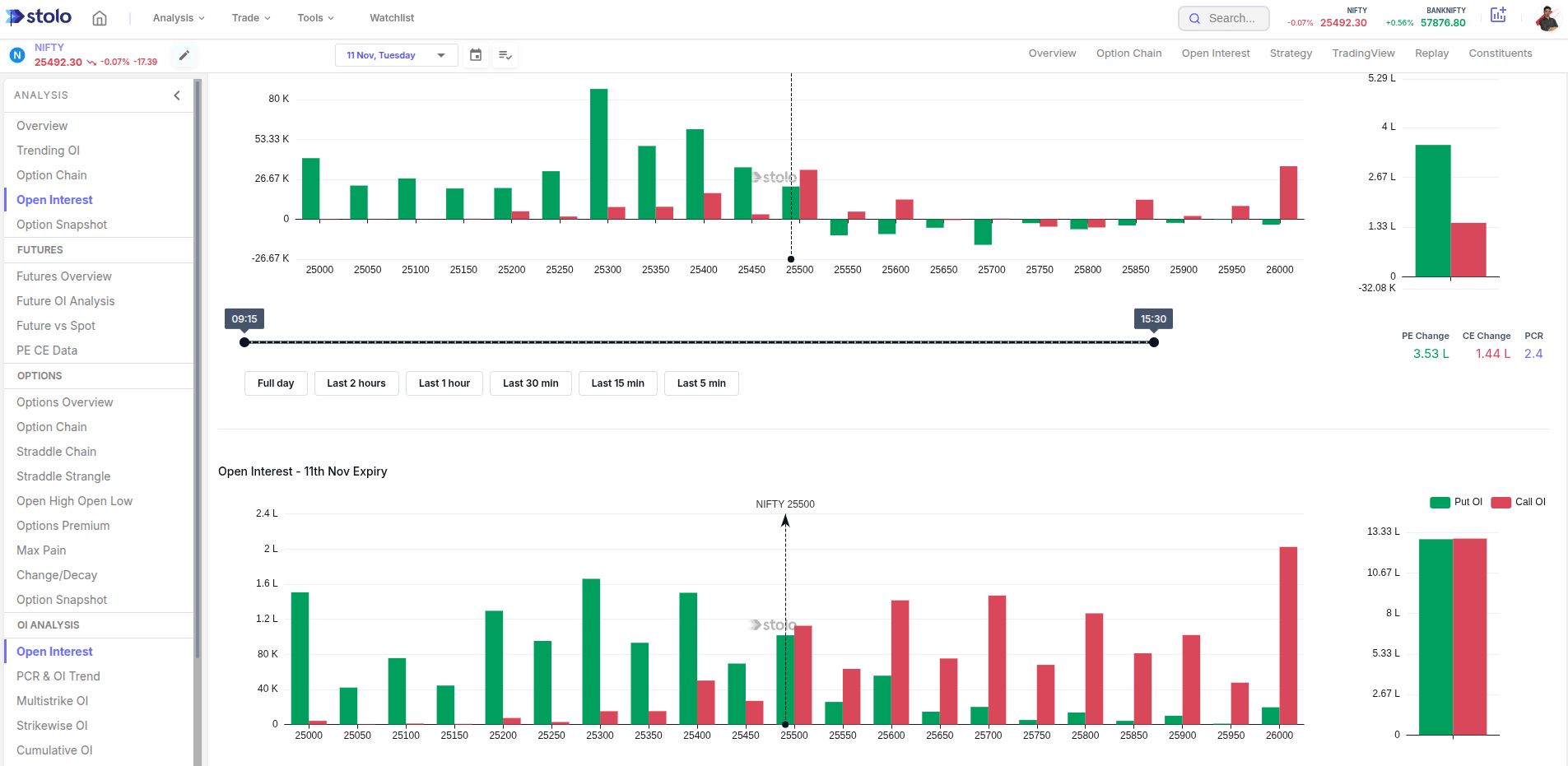Click the add-chart icon in top right
The height and width of the screenshot is (766, 1568).
click(1498, 16)
